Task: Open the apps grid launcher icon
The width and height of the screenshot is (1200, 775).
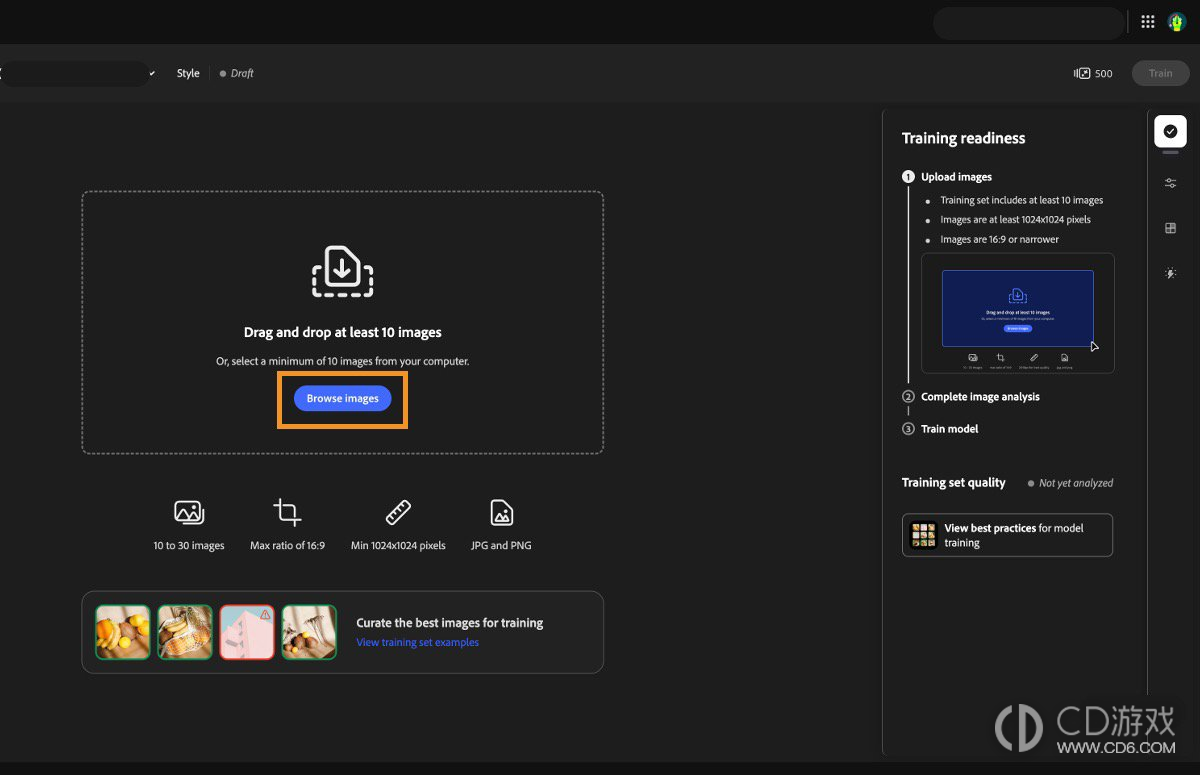Action: click(1148, 22)
